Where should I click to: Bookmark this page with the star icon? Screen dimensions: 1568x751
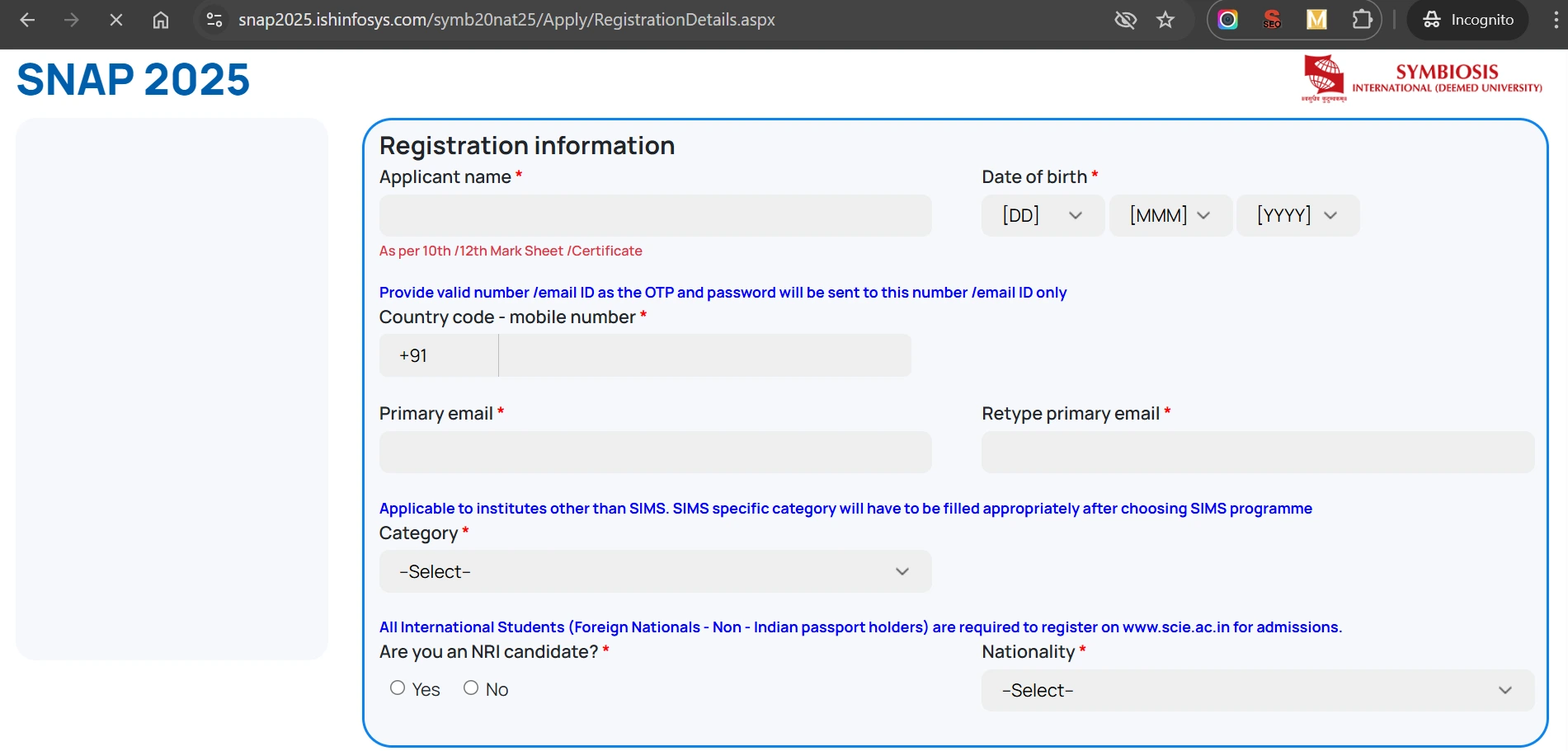click(x=1165, y=20)
